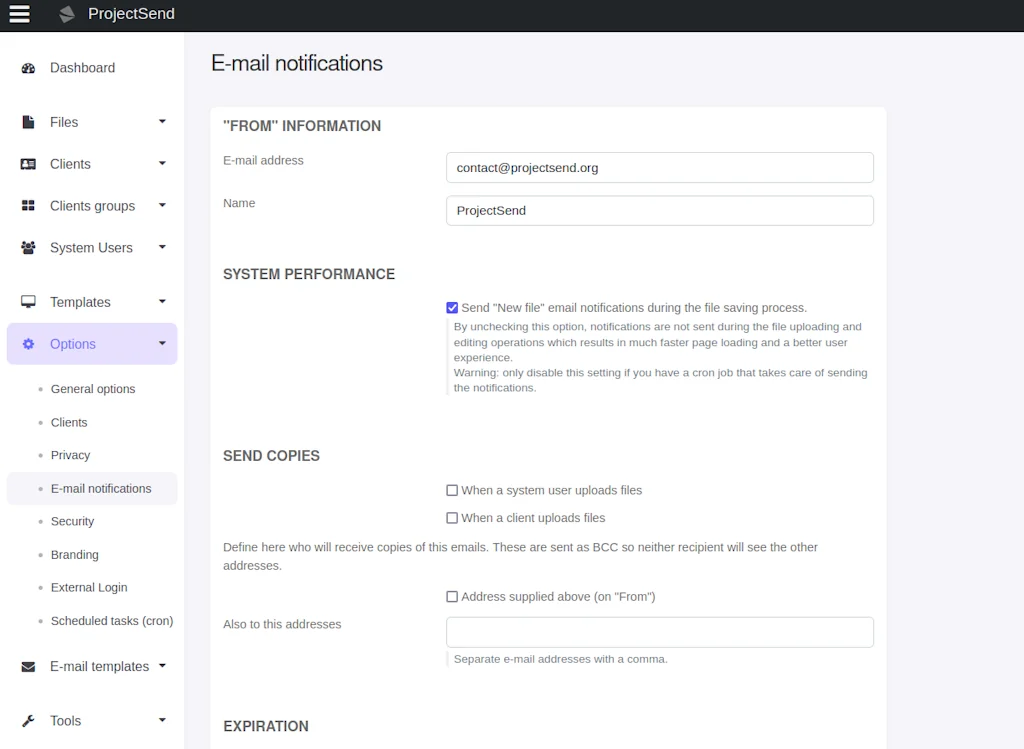This screenshot has width=1024, height=749.
Task: Click the Templates icon in the sidebar
Action: pos(27,301)
